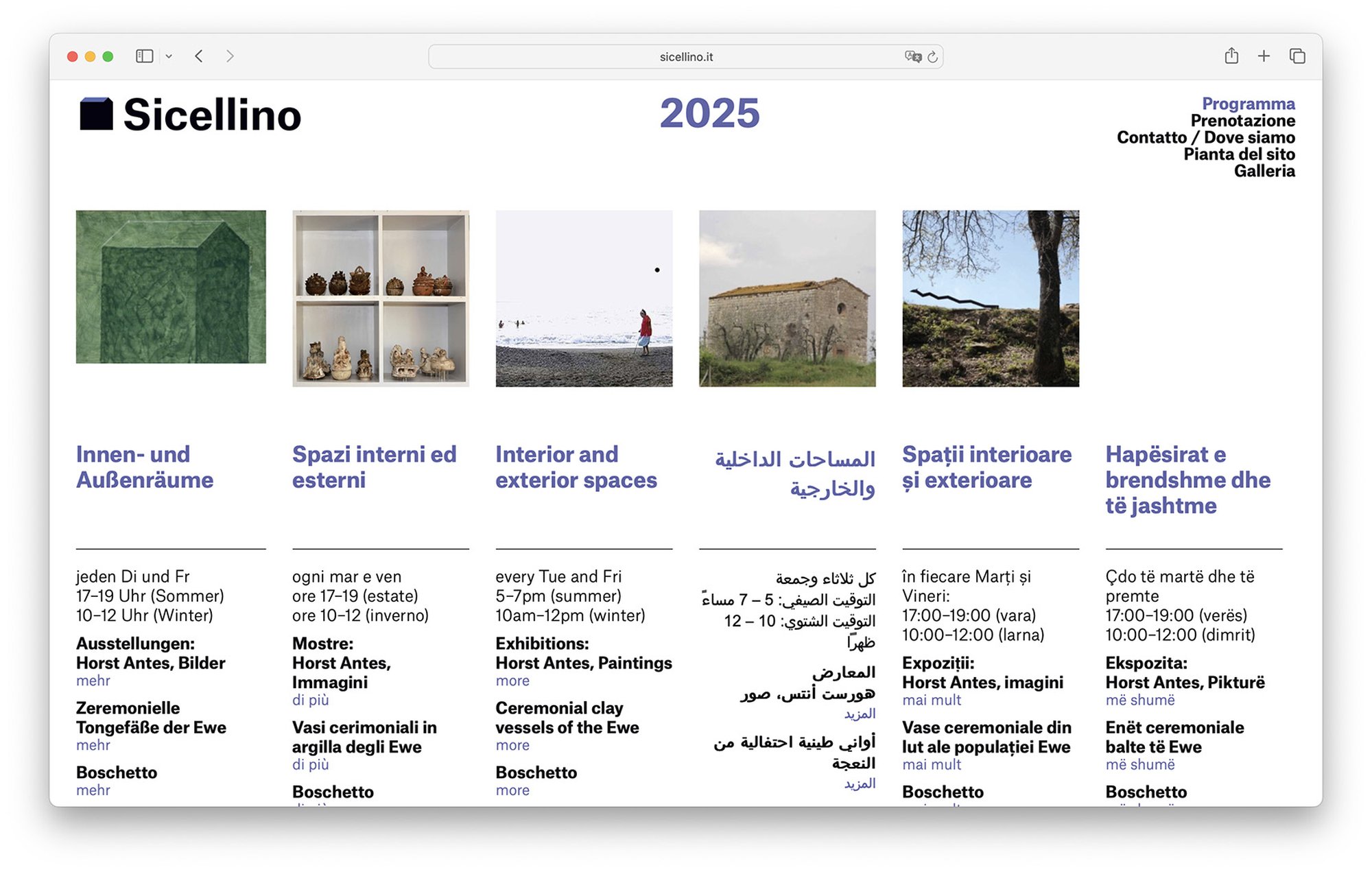
Task: Open the Prenotazione menu item
Action: click(1242, 121)
